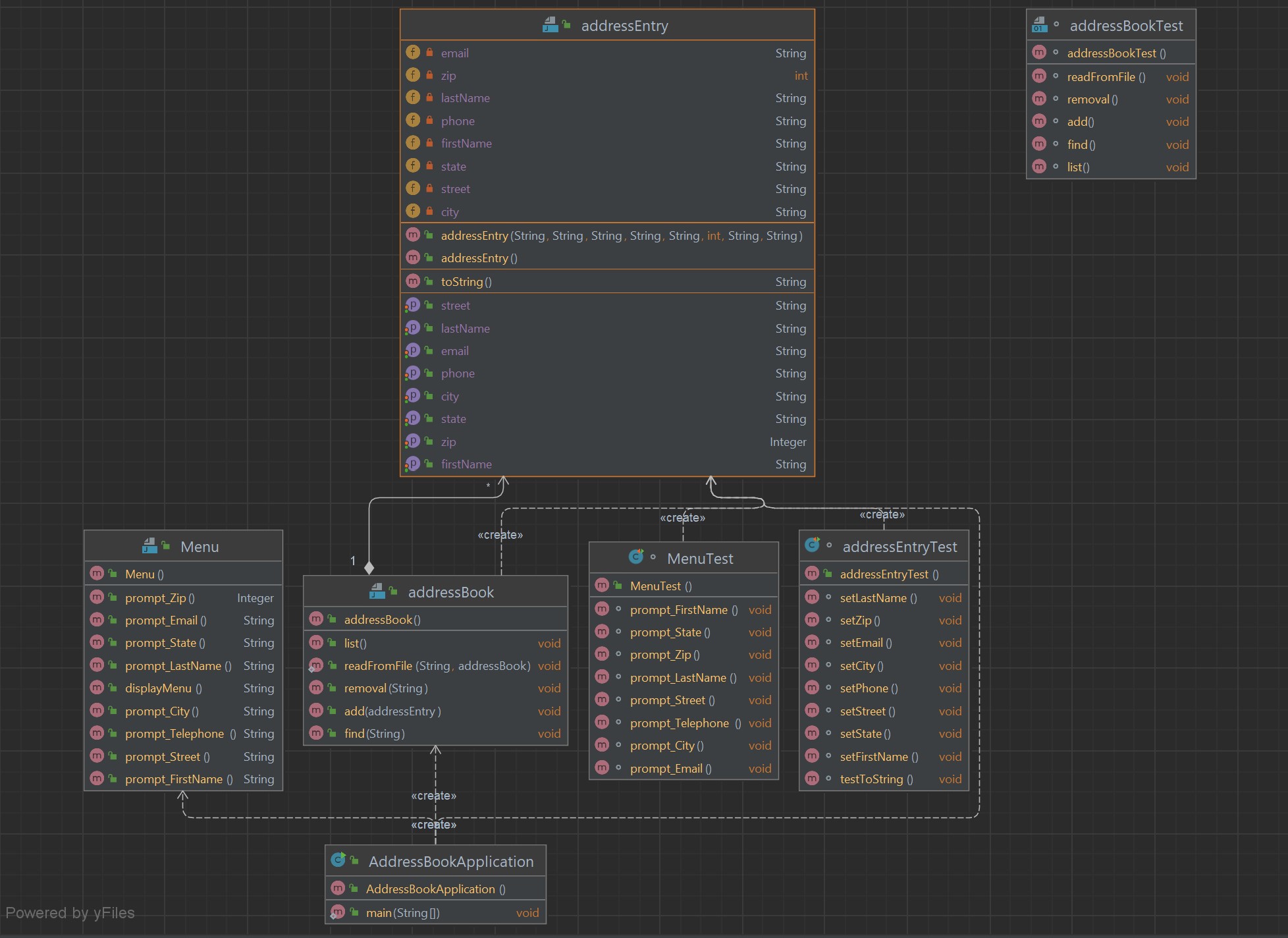Click the field icon beside private email
Screen dimensions: 1288x938
(x=413, y=52)
